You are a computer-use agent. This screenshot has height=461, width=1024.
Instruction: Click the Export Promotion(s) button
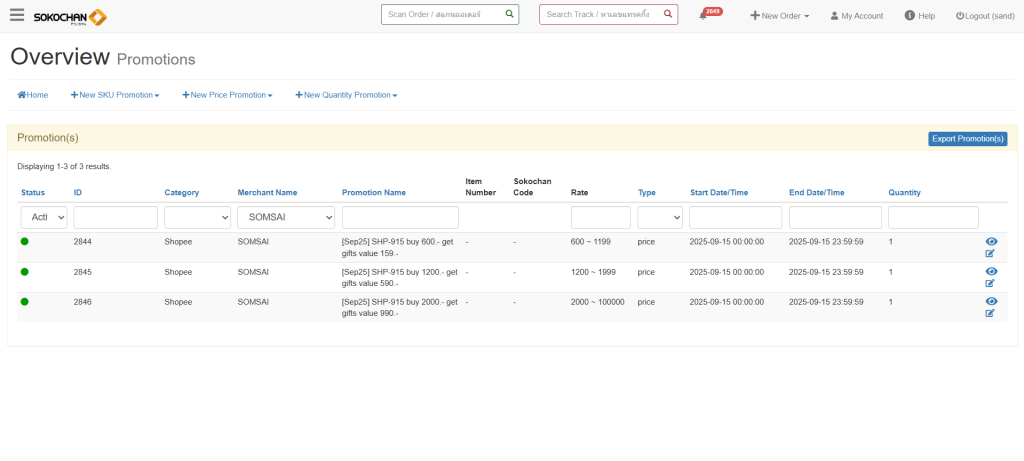coord(967,139)
